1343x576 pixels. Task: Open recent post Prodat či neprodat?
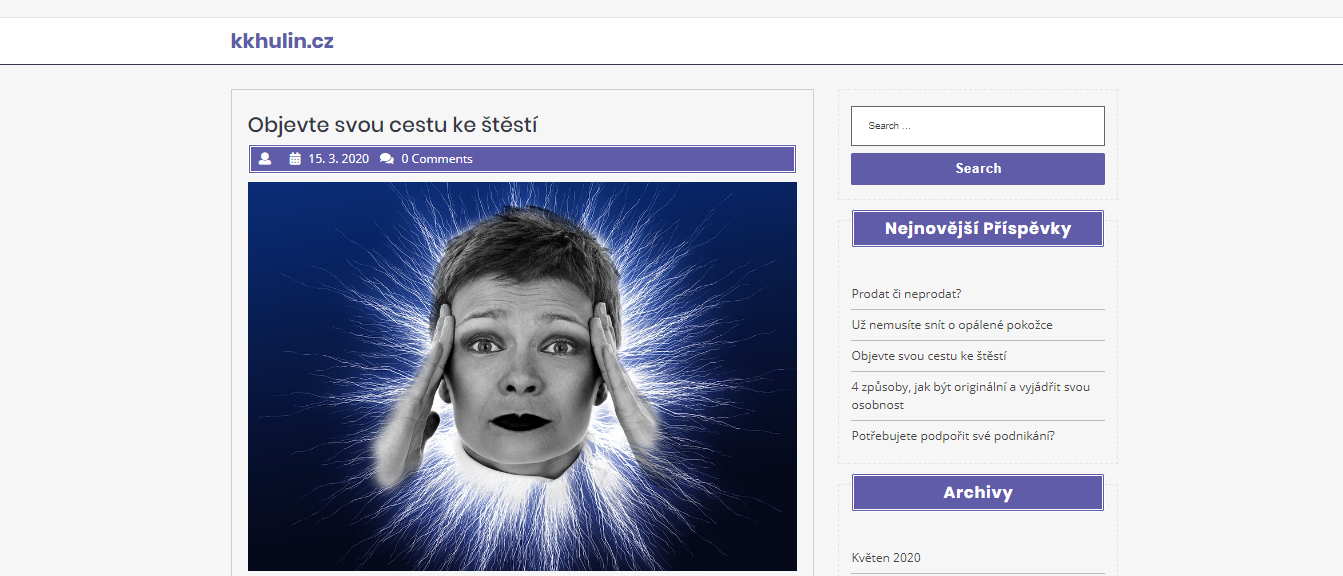906,293
